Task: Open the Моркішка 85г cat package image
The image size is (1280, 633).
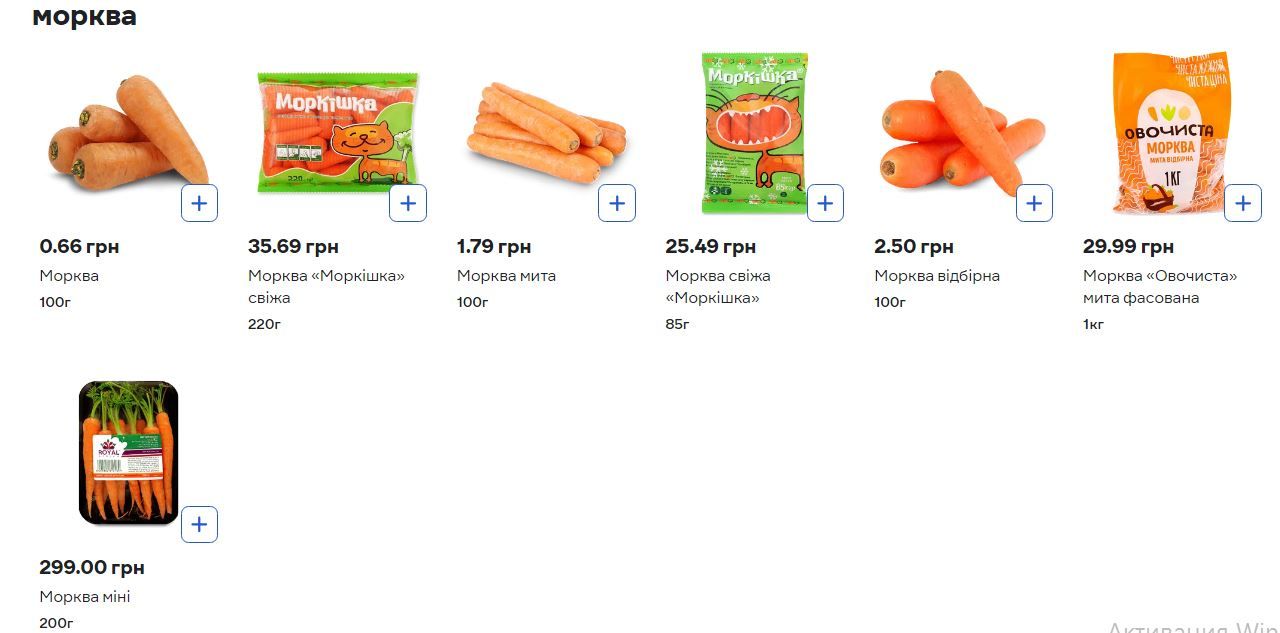Action: [x=754, y=133]
